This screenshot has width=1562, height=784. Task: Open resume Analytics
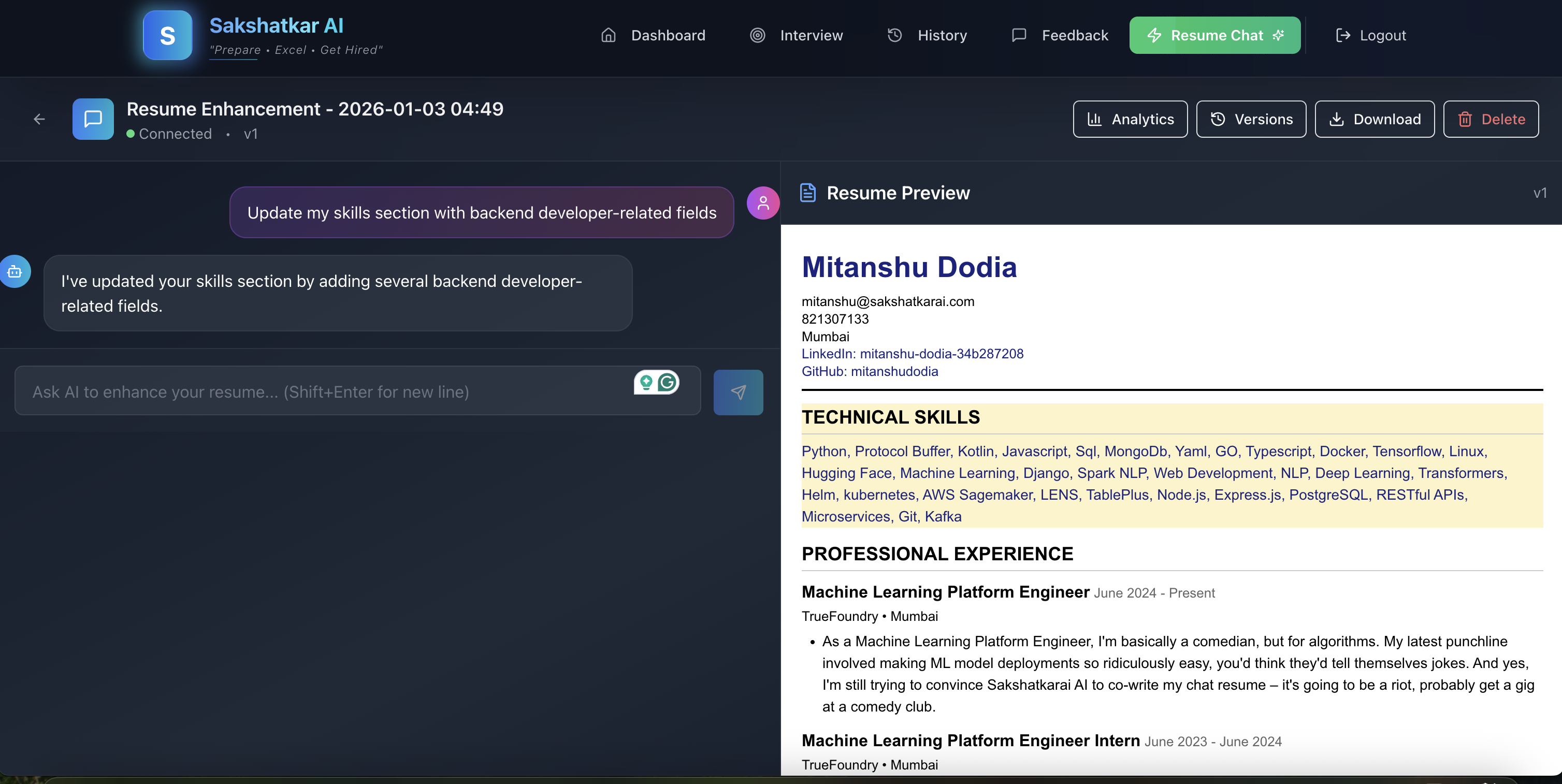(1130, 120)
